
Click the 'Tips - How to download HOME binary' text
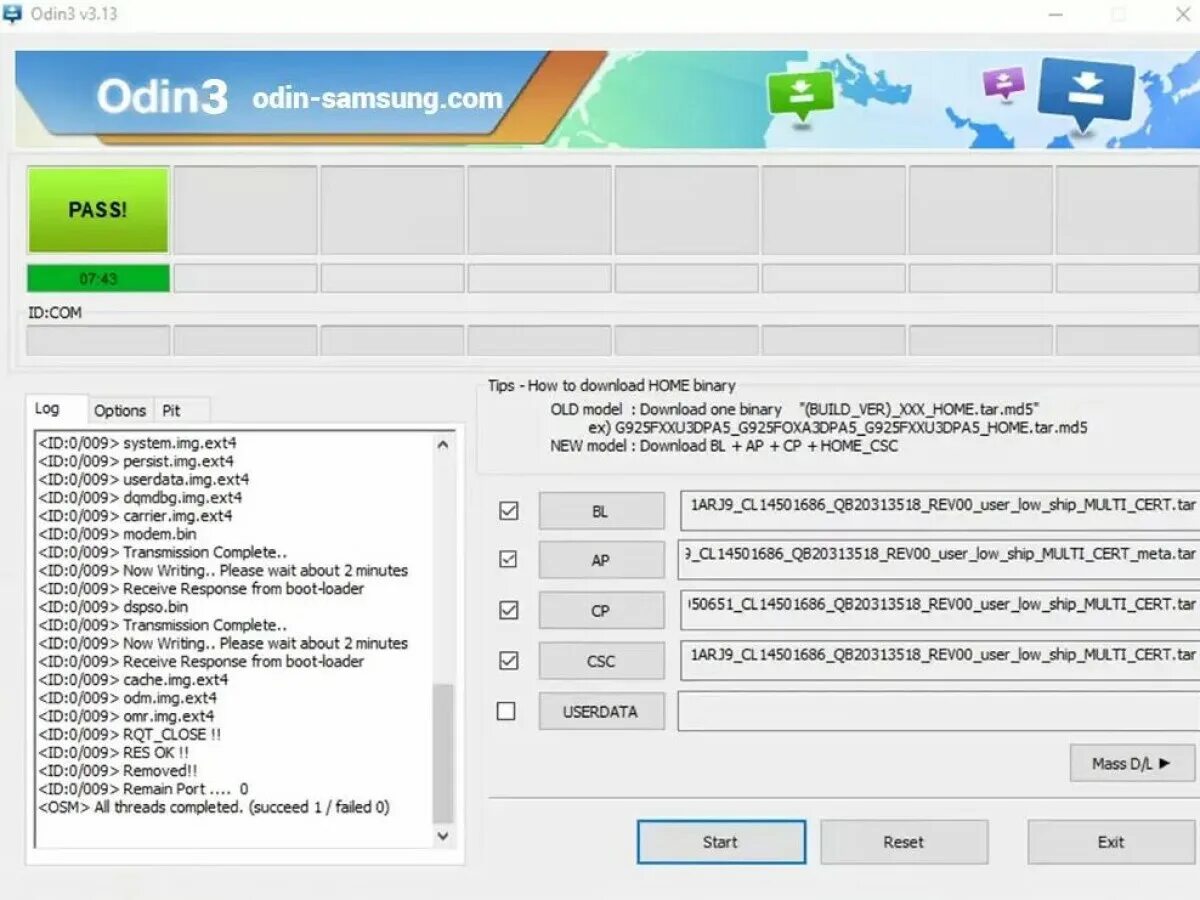click(611, 385)
